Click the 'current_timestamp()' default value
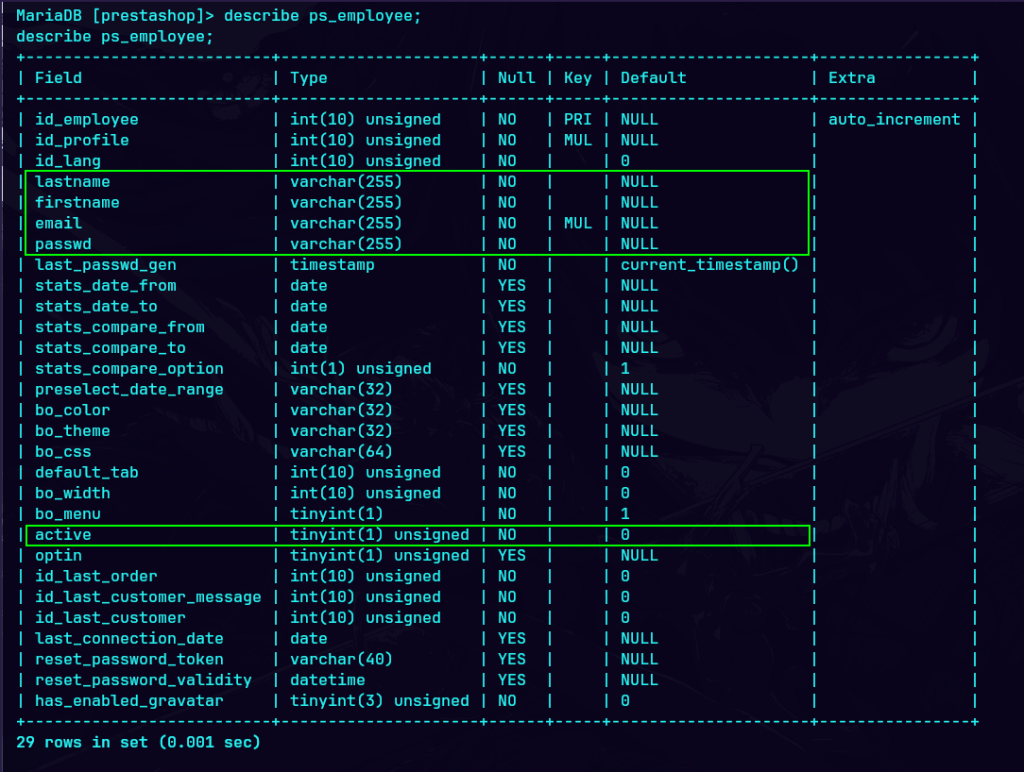The width and height of the screenshot is (1024, 772). coord(709,265)
